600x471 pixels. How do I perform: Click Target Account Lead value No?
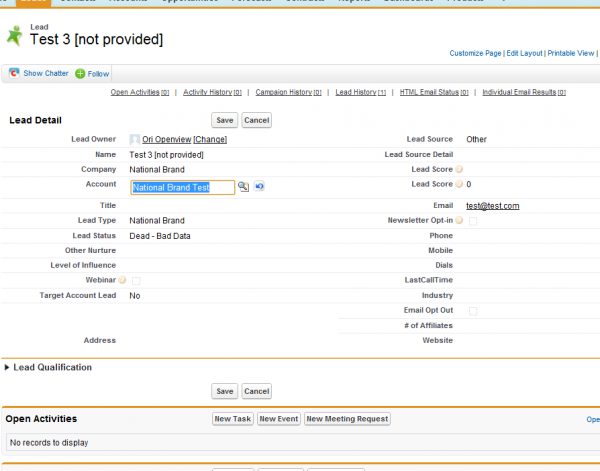point(135,296)
